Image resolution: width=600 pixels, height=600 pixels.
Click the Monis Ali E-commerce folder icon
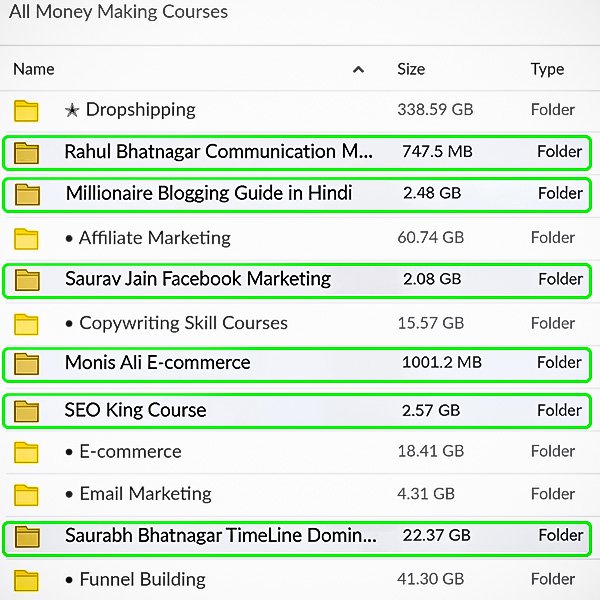[26, 364]
